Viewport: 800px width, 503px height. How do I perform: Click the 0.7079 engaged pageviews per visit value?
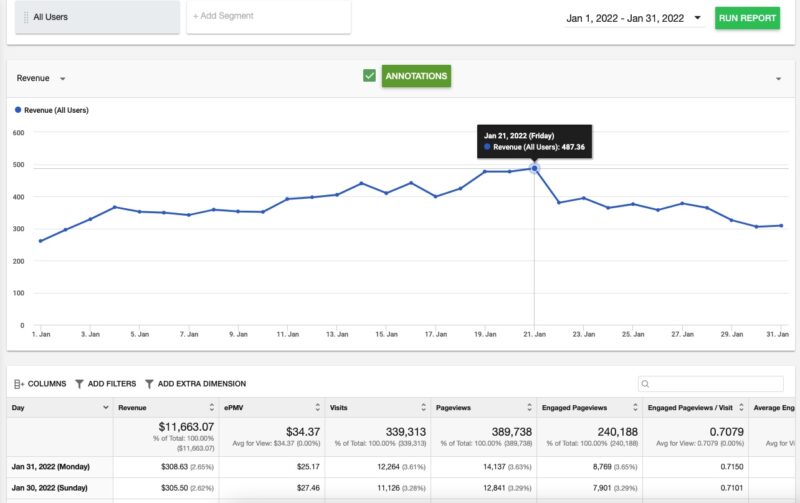tap(727, 432)
